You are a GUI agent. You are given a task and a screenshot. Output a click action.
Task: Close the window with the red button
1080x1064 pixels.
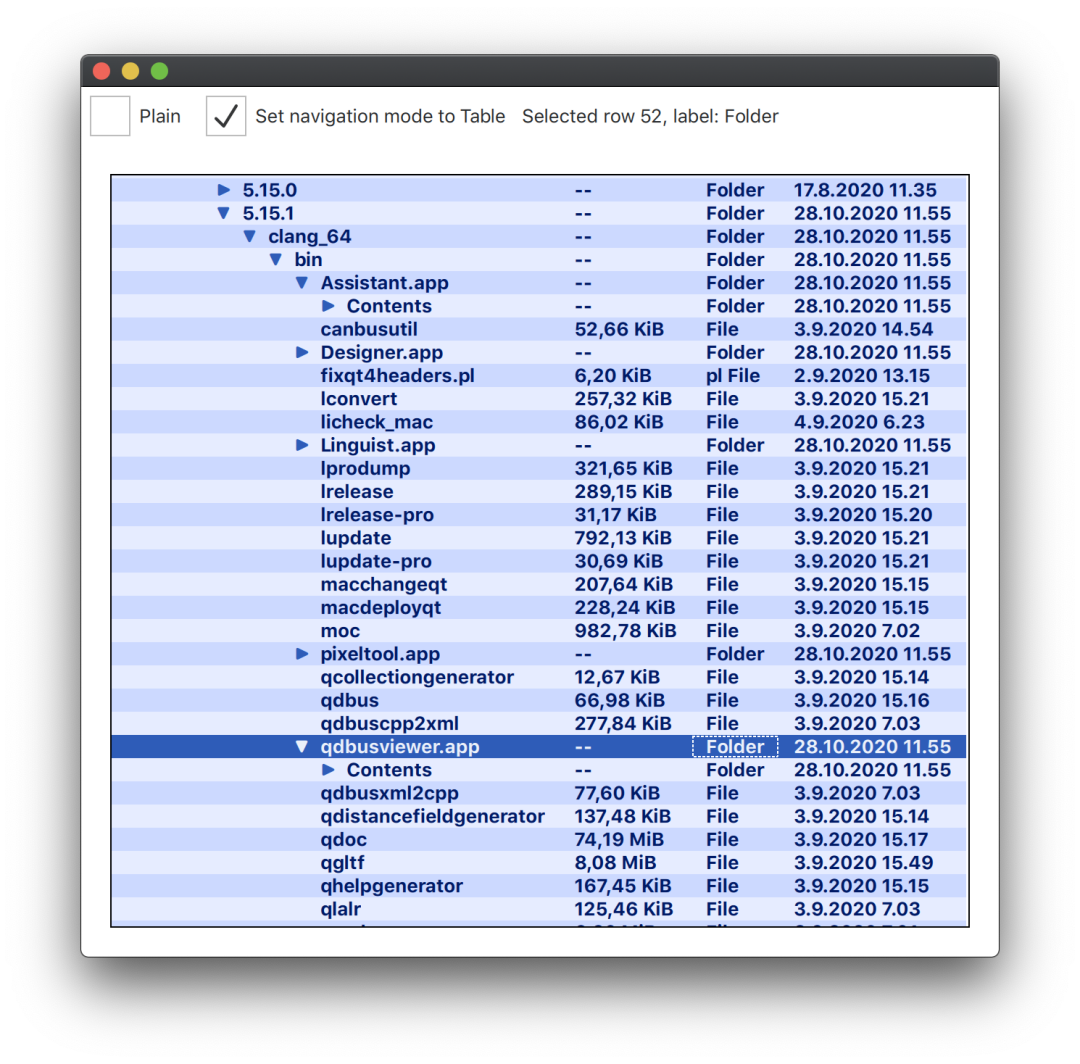point(102,71)
